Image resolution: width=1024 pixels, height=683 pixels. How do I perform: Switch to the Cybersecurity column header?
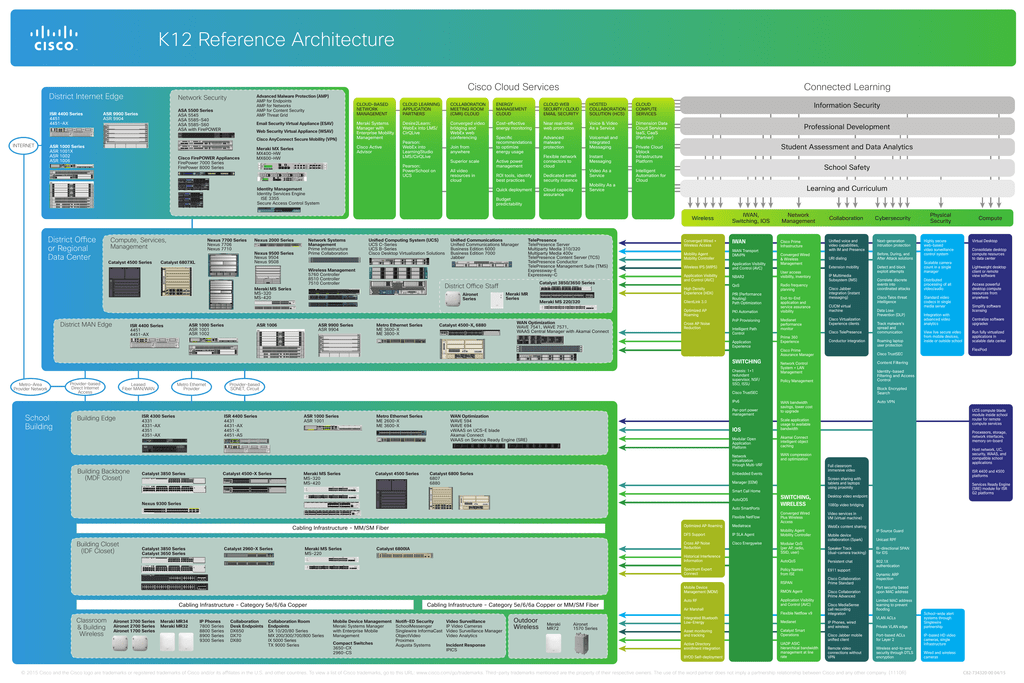(x=893, y=217)
